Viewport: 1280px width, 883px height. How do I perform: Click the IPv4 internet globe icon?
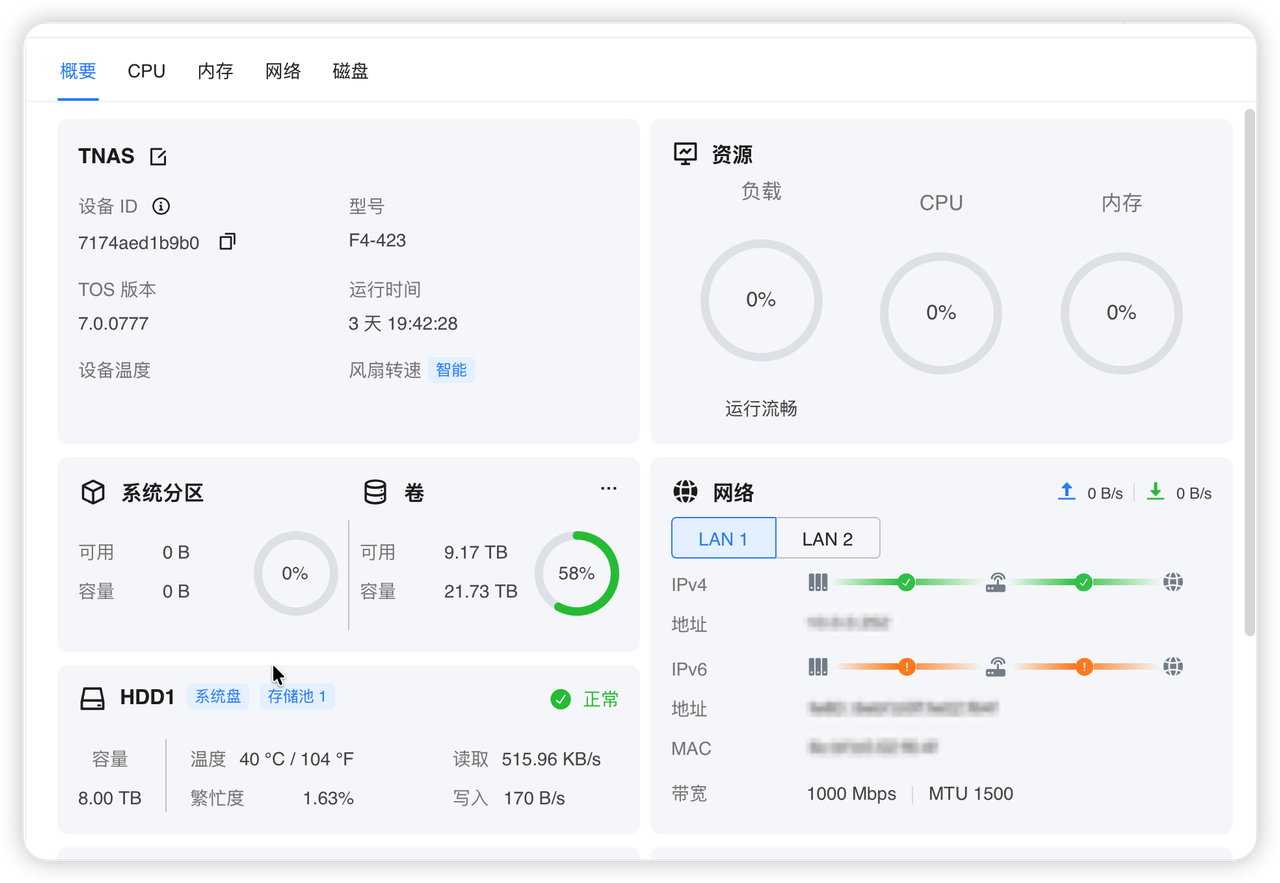(x=1174, y=582)
